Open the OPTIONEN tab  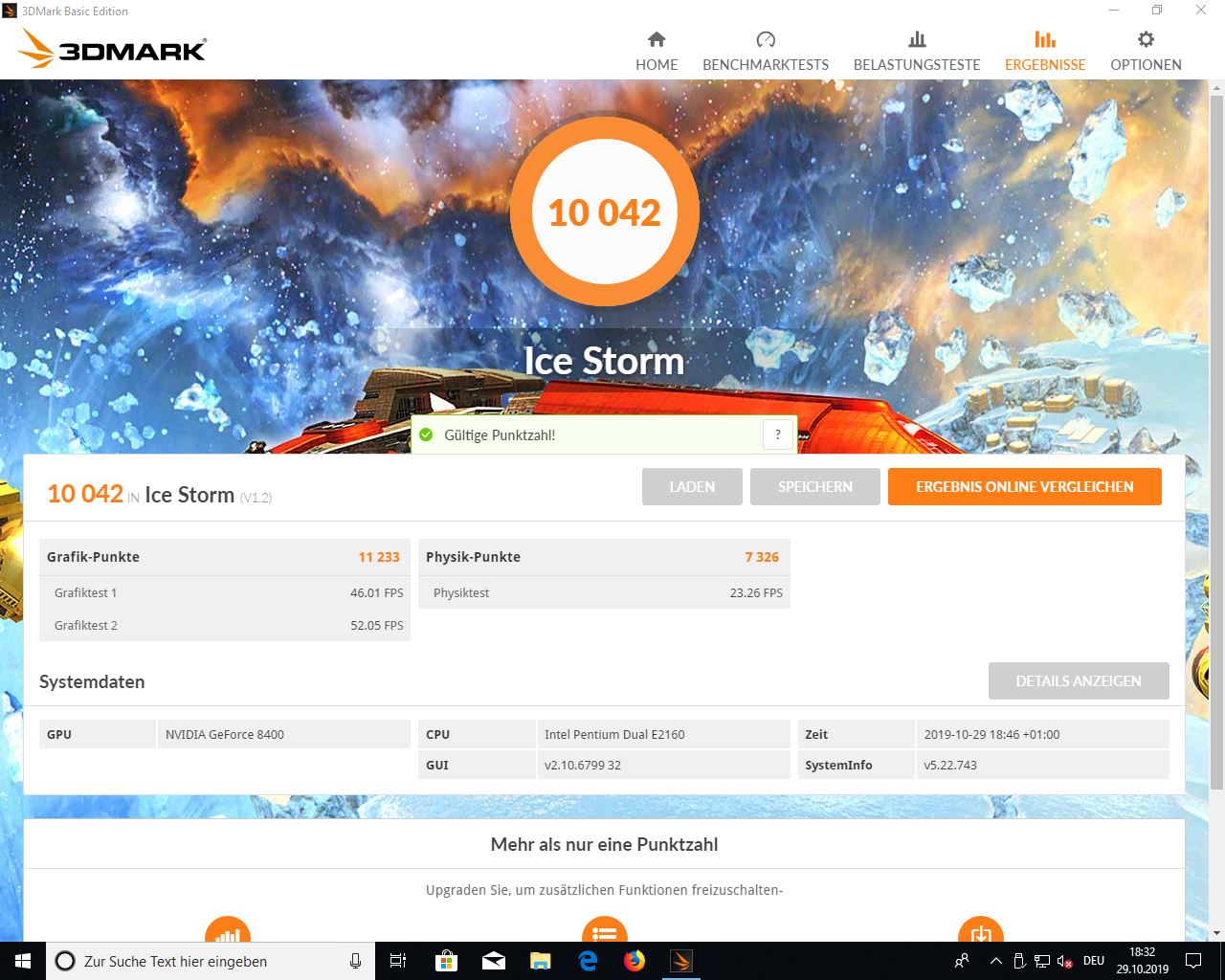tap(1146, 52)
